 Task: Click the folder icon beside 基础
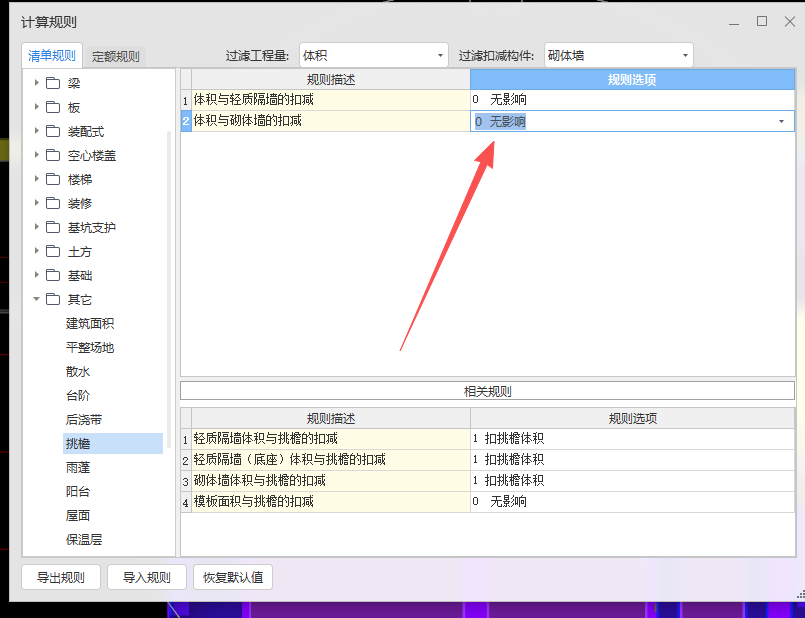(x=52, y=275)
